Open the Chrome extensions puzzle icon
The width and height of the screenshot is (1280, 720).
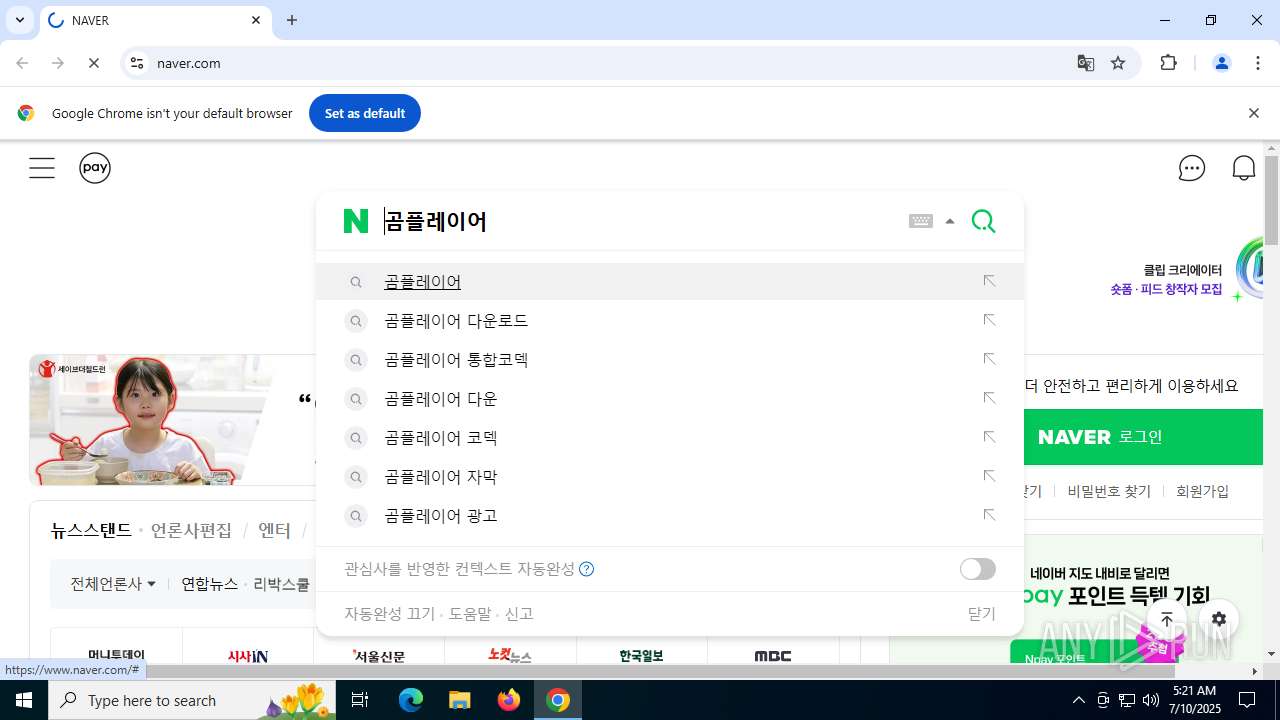click(1168, 63)
